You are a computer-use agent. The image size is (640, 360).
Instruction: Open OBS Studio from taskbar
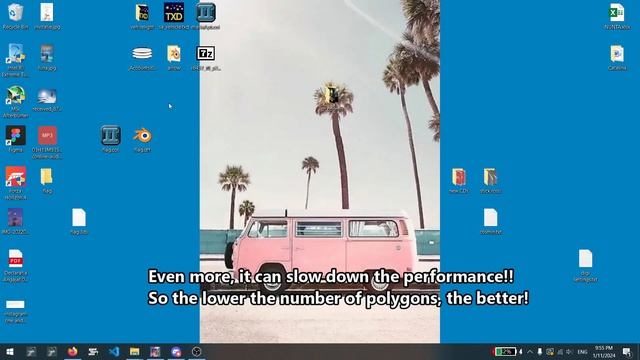tap(196, 351)
